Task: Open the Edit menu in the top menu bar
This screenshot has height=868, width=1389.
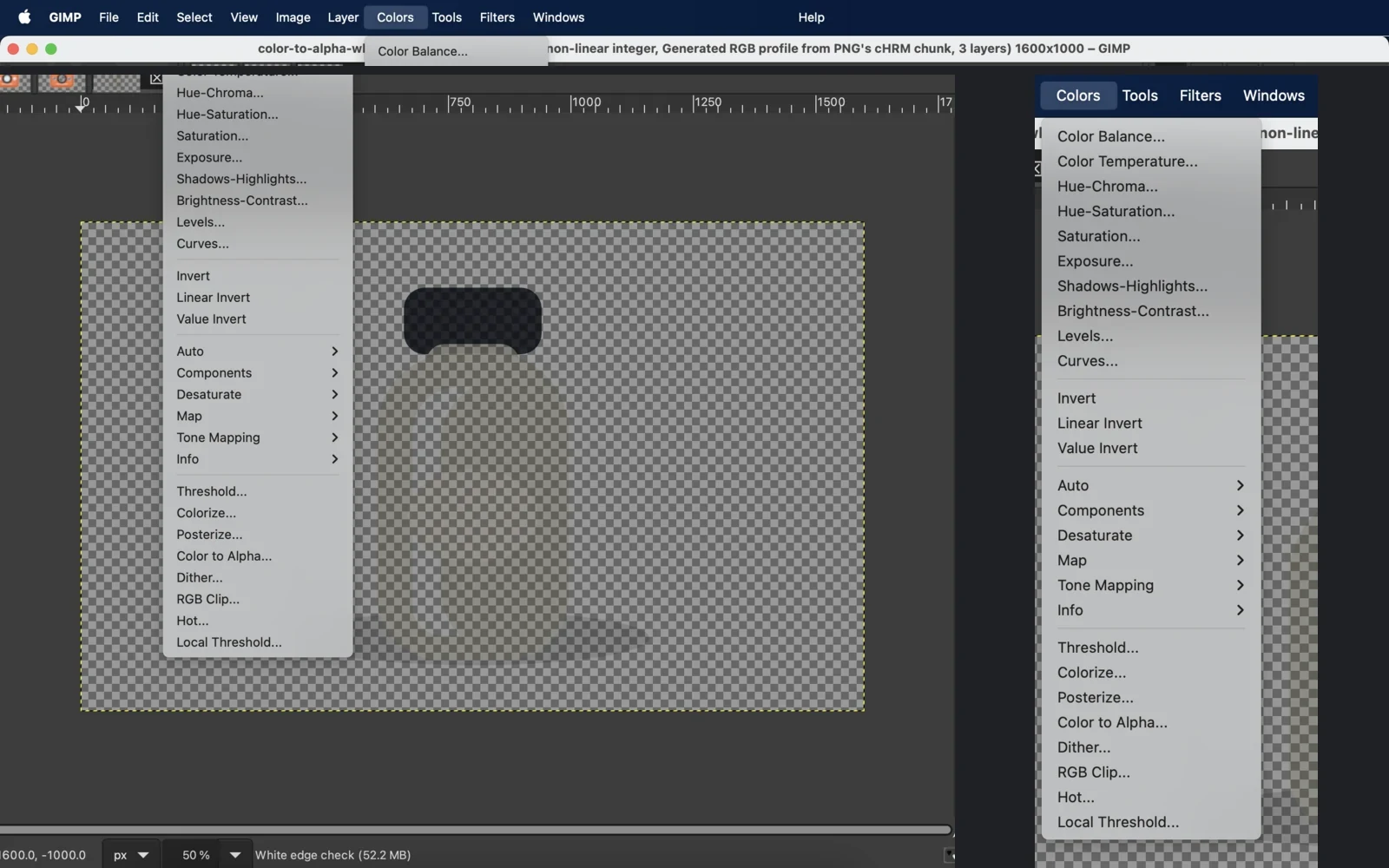Action: click(x=148, y=17)
